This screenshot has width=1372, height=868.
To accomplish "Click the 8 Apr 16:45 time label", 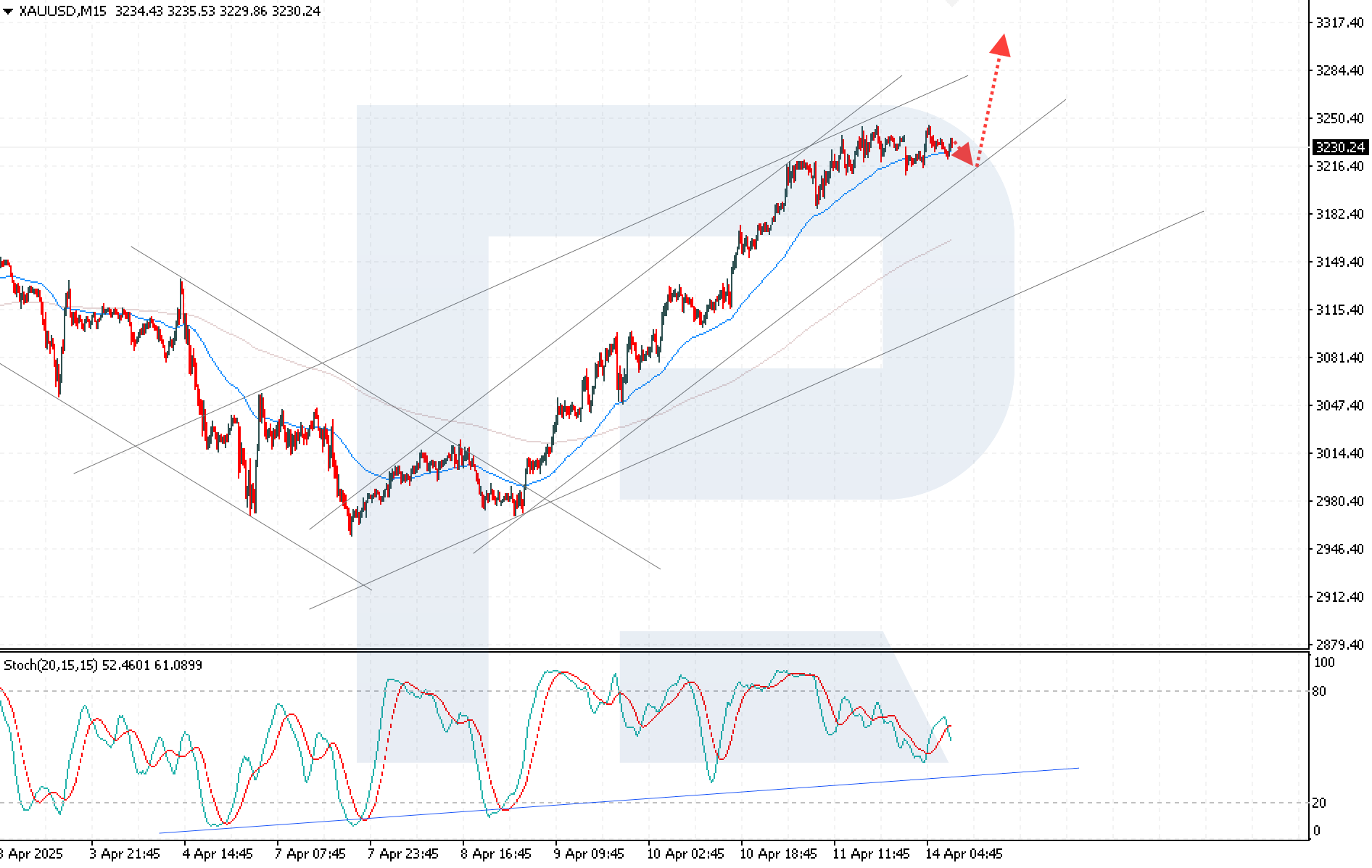I will click(495, 853).
